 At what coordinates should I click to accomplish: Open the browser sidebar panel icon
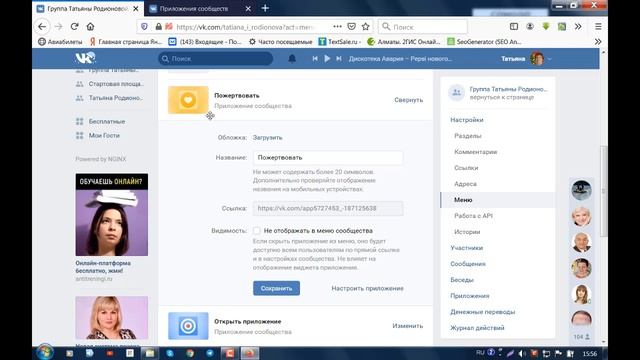(x=514, y=27)
